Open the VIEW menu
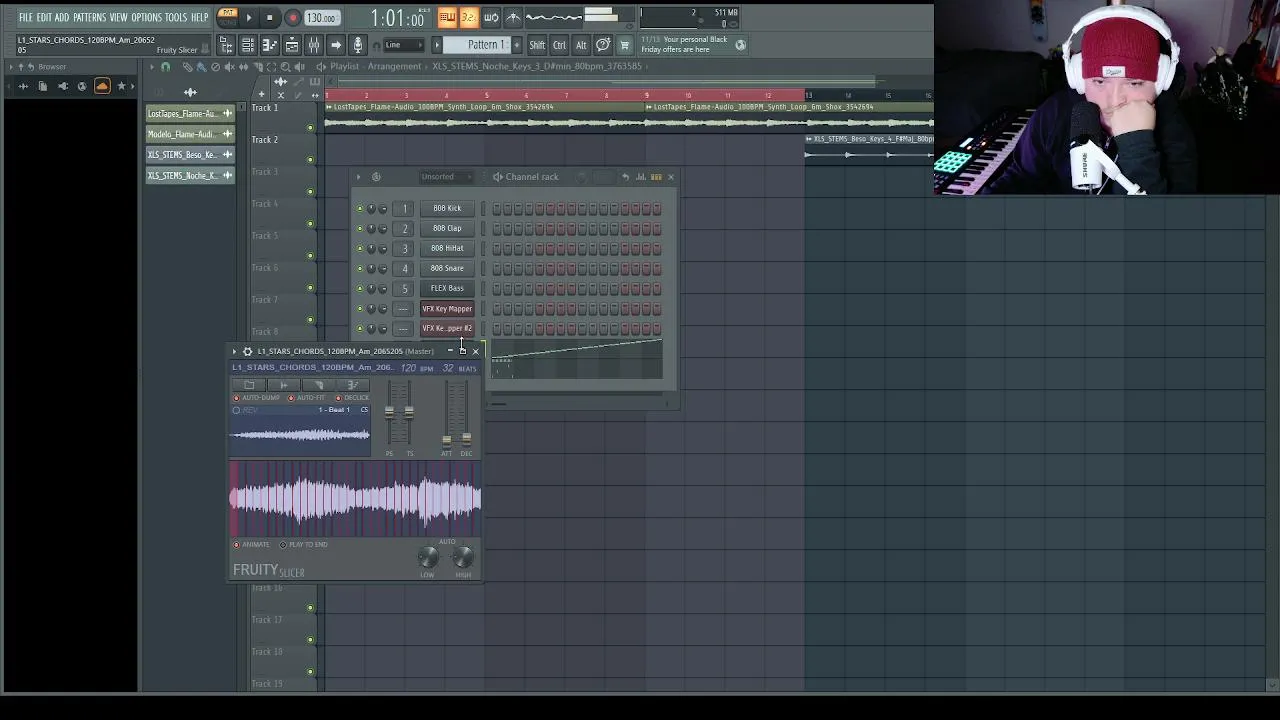This screenshot has height=720, width=1280. (x=118, y=18)
